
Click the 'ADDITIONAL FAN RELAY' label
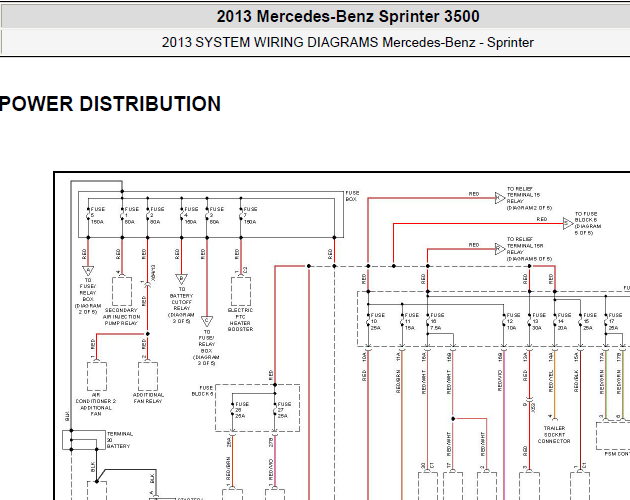point(148,398)
